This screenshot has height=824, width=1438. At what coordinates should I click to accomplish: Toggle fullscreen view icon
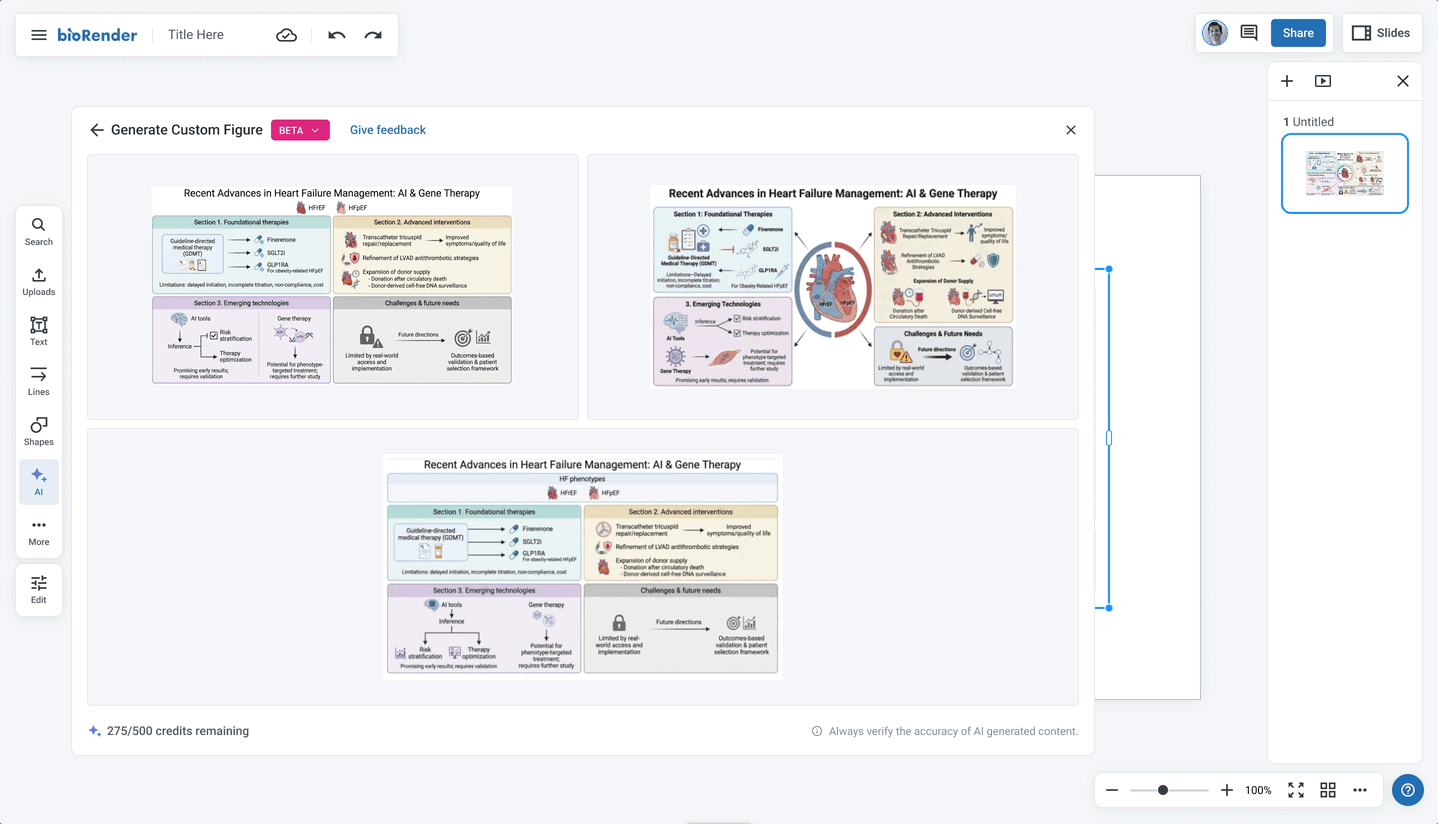(1296, 790)
